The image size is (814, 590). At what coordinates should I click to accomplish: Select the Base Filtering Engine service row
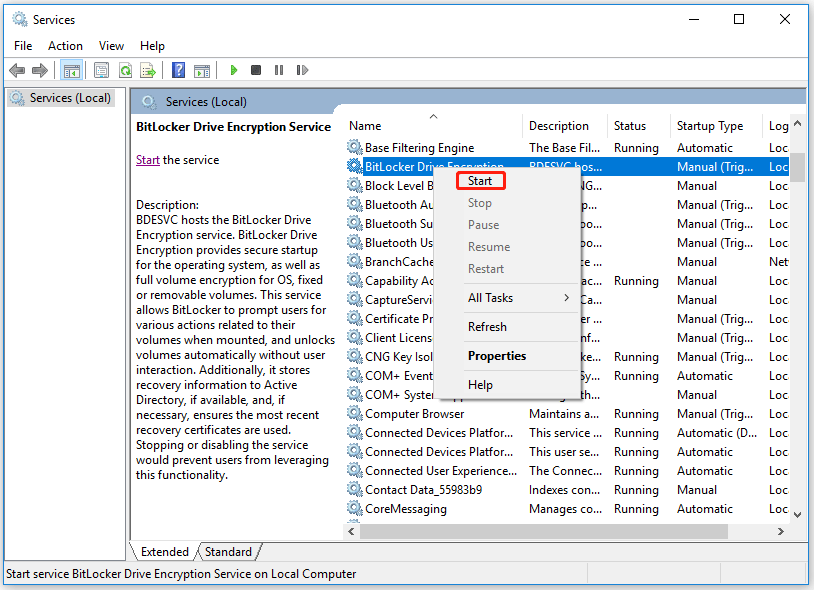click(567, 147)
